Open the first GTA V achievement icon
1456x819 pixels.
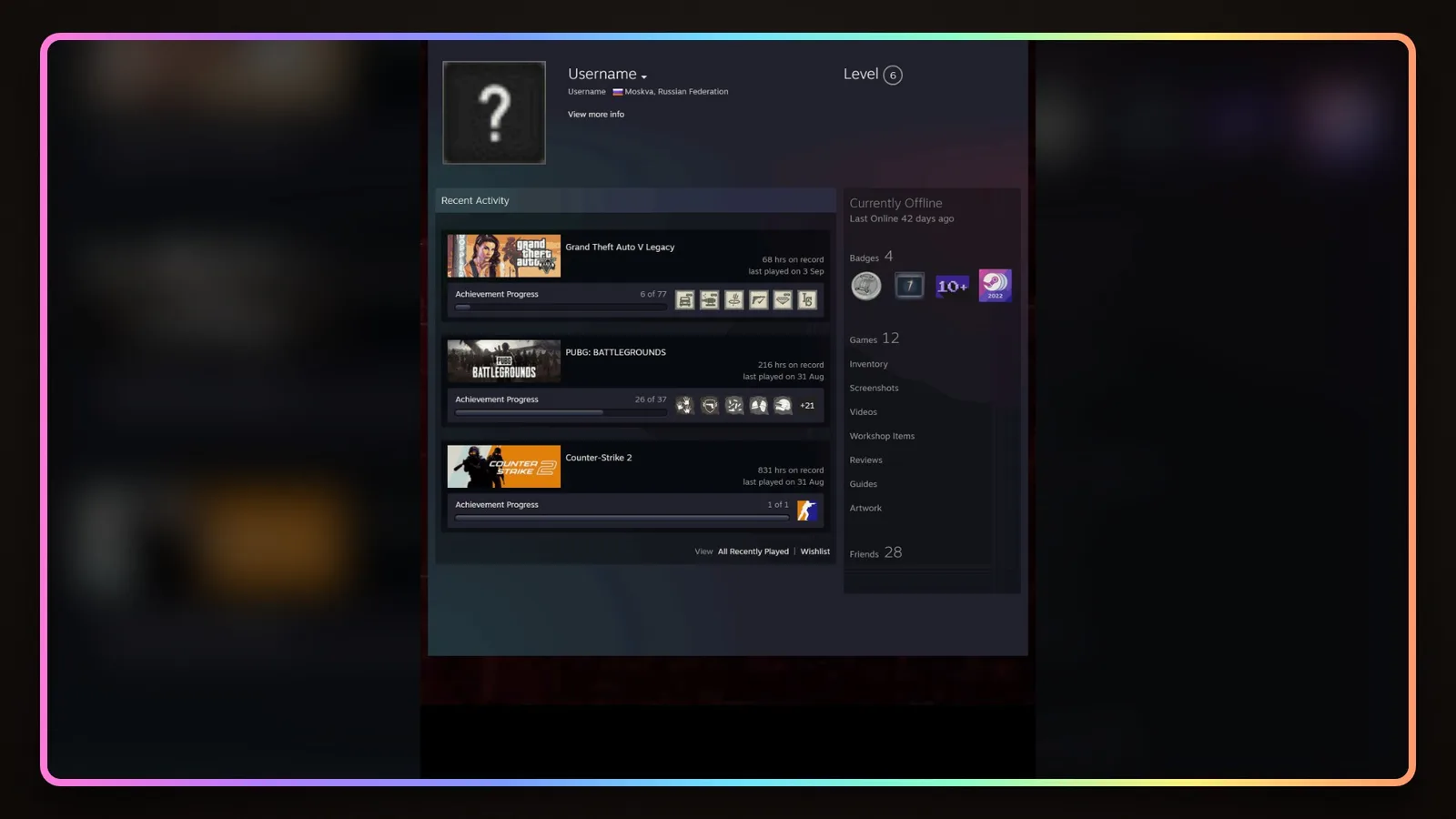click(x=685, y=300)
